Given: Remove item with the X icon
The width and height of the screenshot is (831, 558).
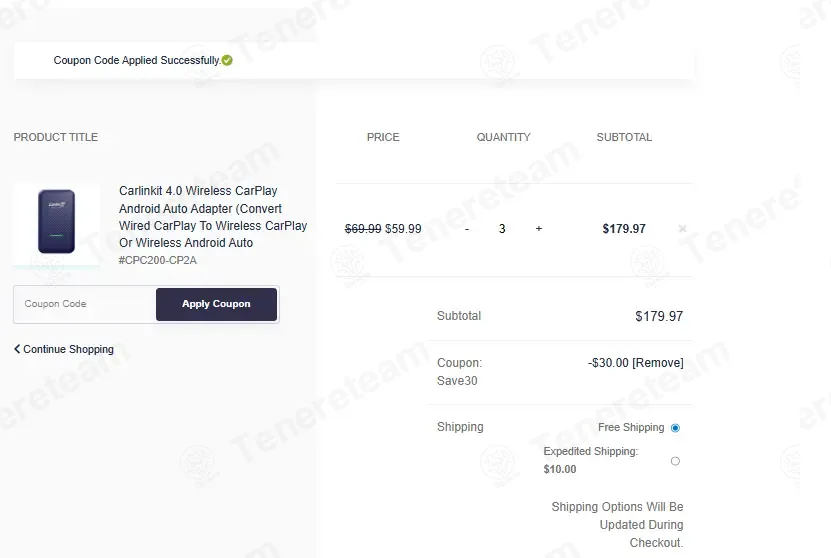Looking at the screenshot, I should (683, 228).
